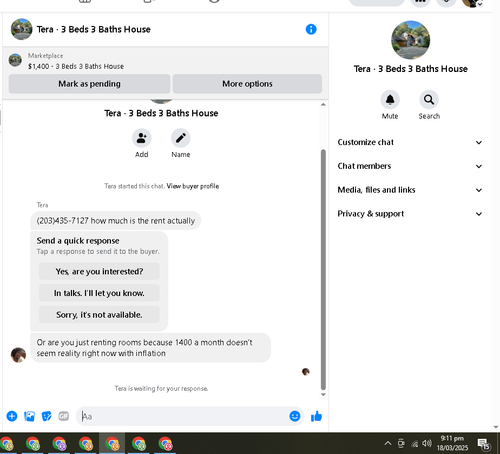This screenshot has width=500, height=454.
Task: Send quick reply "Yes, are you interested?"
Action: 99,271
